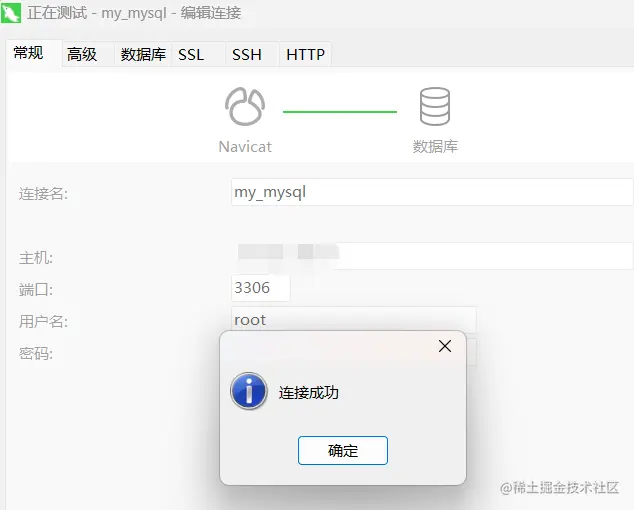Confirm with the 确定 button
The width and height of the screenshot is (634, 510).
[343, 451]
